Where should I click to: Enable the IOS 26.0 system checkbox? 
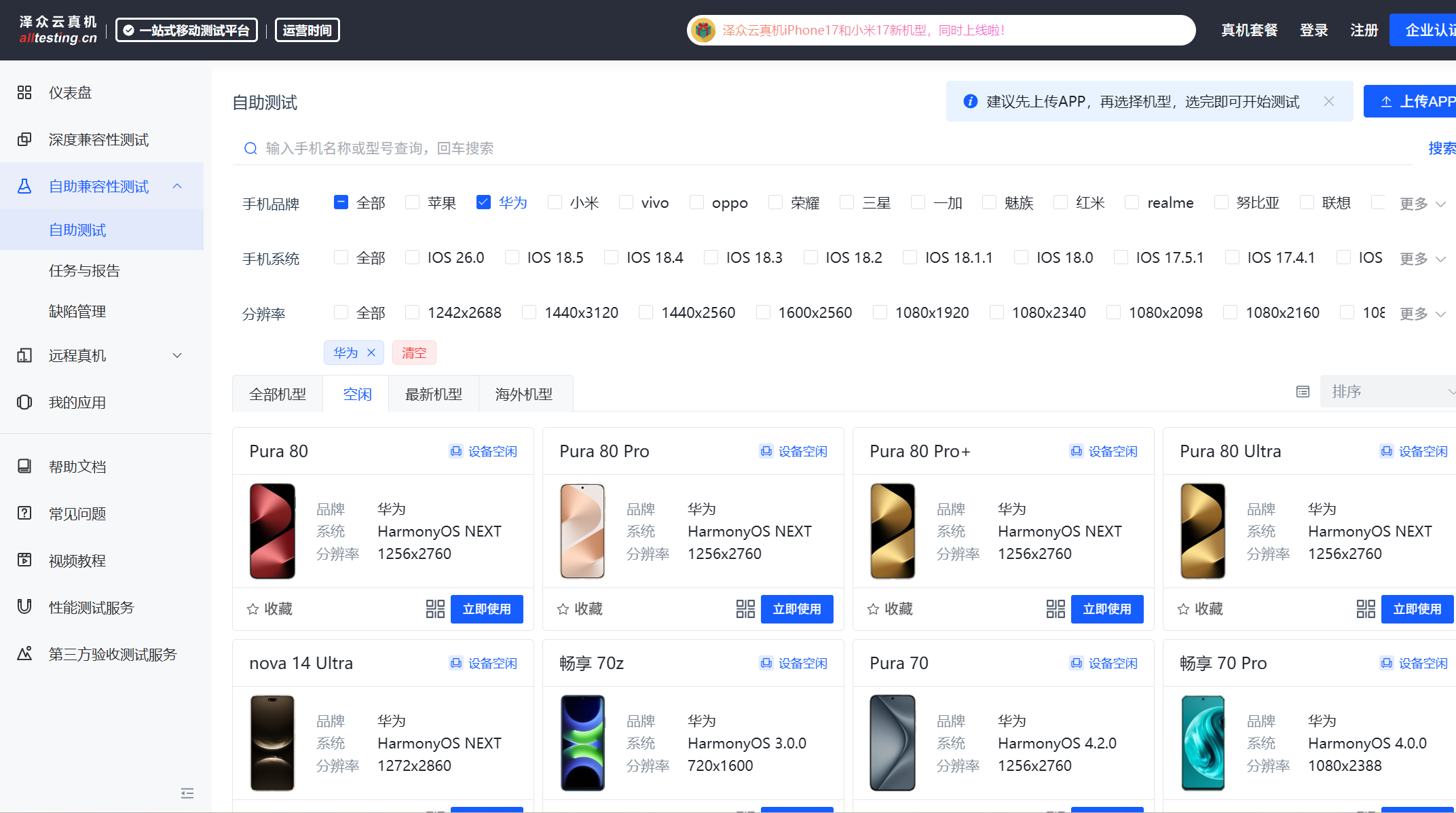point(412,257)
